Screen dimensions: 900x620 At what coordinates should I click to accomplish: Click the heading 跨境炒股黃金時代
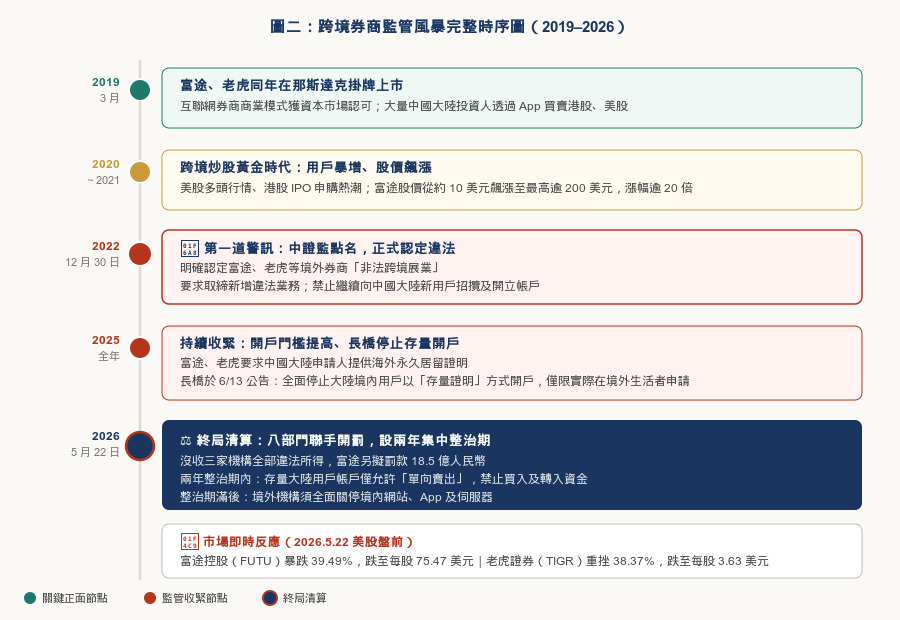306,168
